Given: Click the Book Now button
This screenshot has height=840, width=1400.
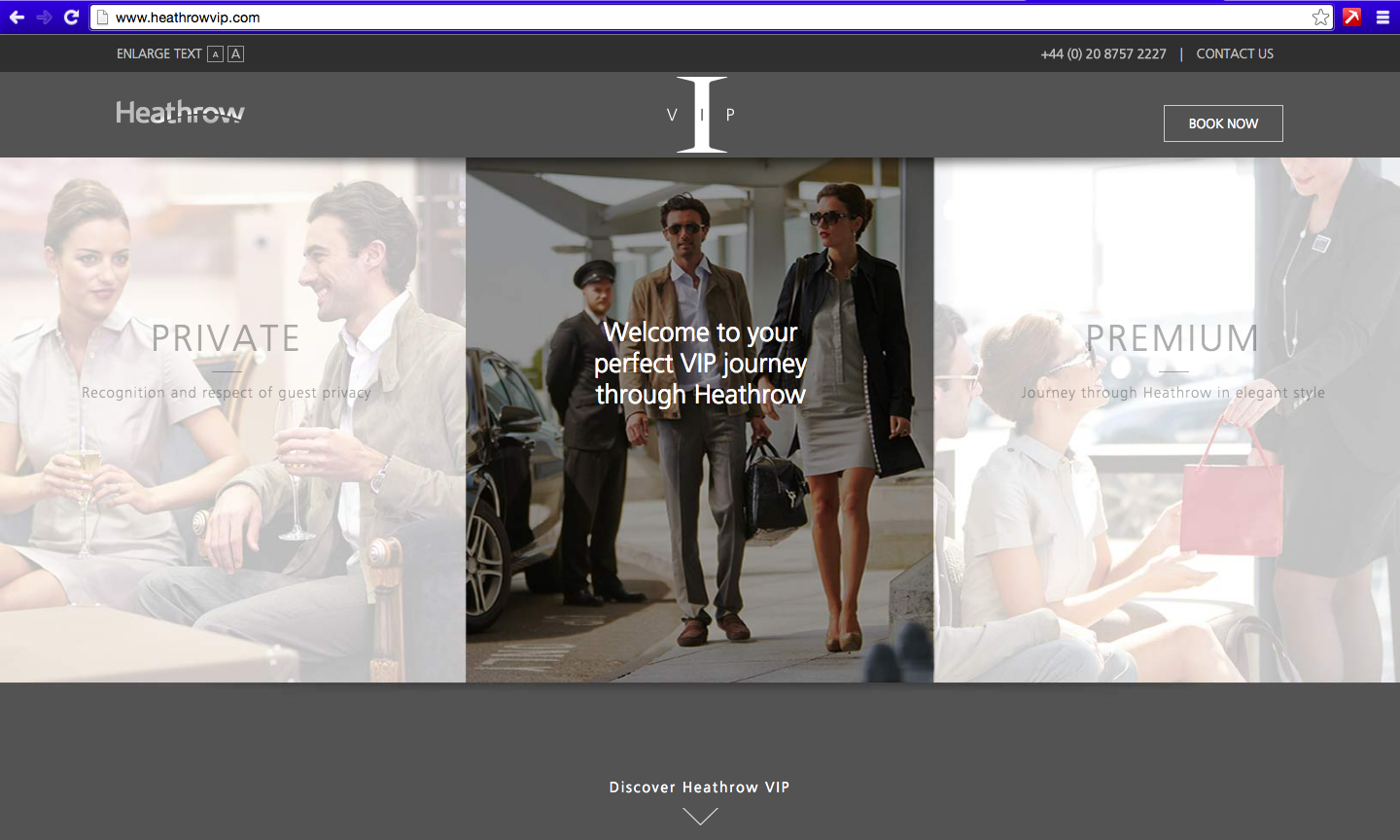Looking at the screenshot, I should (1223, 123).
